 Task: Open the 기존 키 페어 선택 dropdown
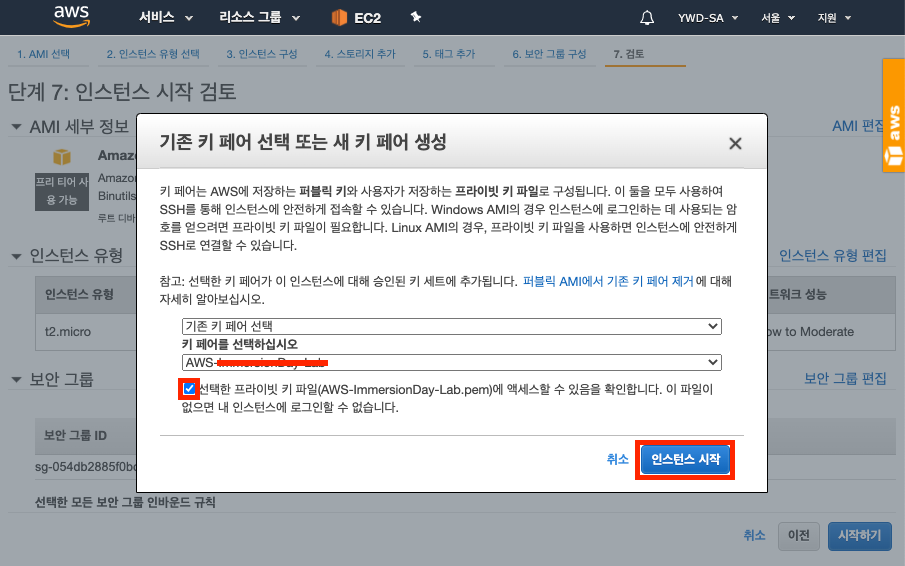coord(451,326)
